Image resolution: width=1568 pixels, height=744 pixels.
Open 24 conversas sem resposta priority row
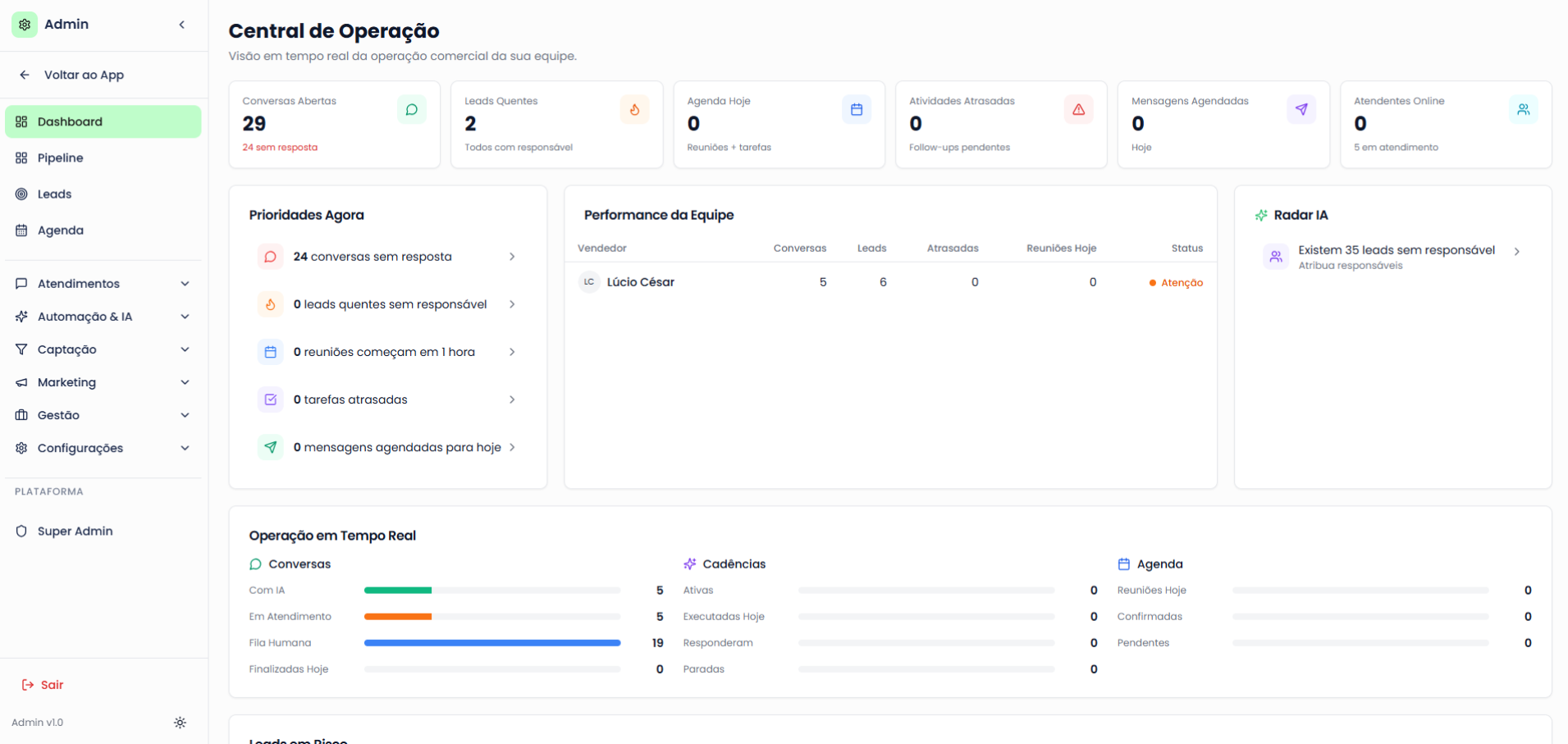click(387, 257)
